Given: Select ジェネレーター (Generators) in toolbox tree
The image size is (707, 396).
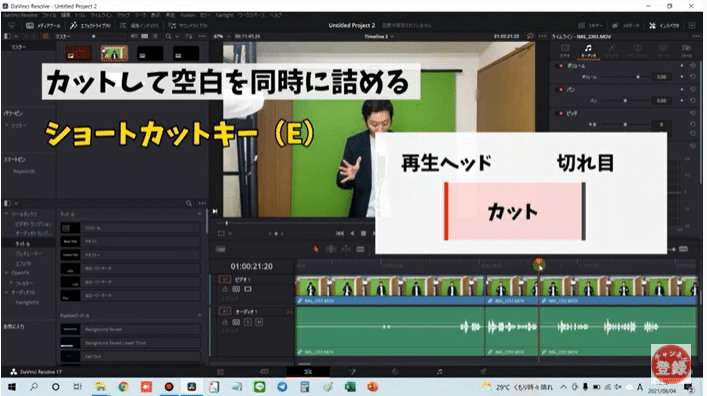Looking at the screenshot, I should coord(28,253).
